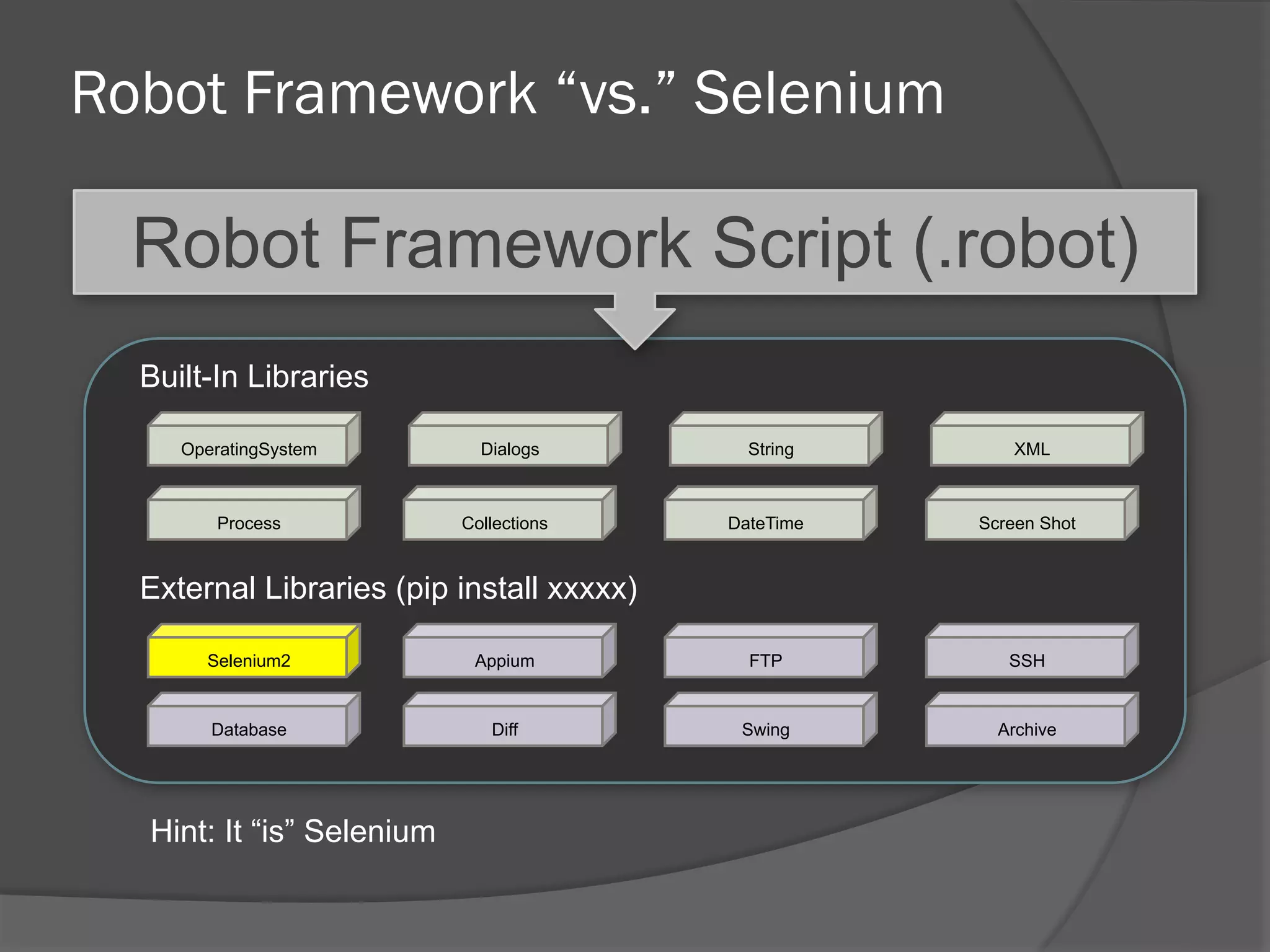Click the DateTime library block
Viewport: 1270px width, 952px height.
point(766,522)
